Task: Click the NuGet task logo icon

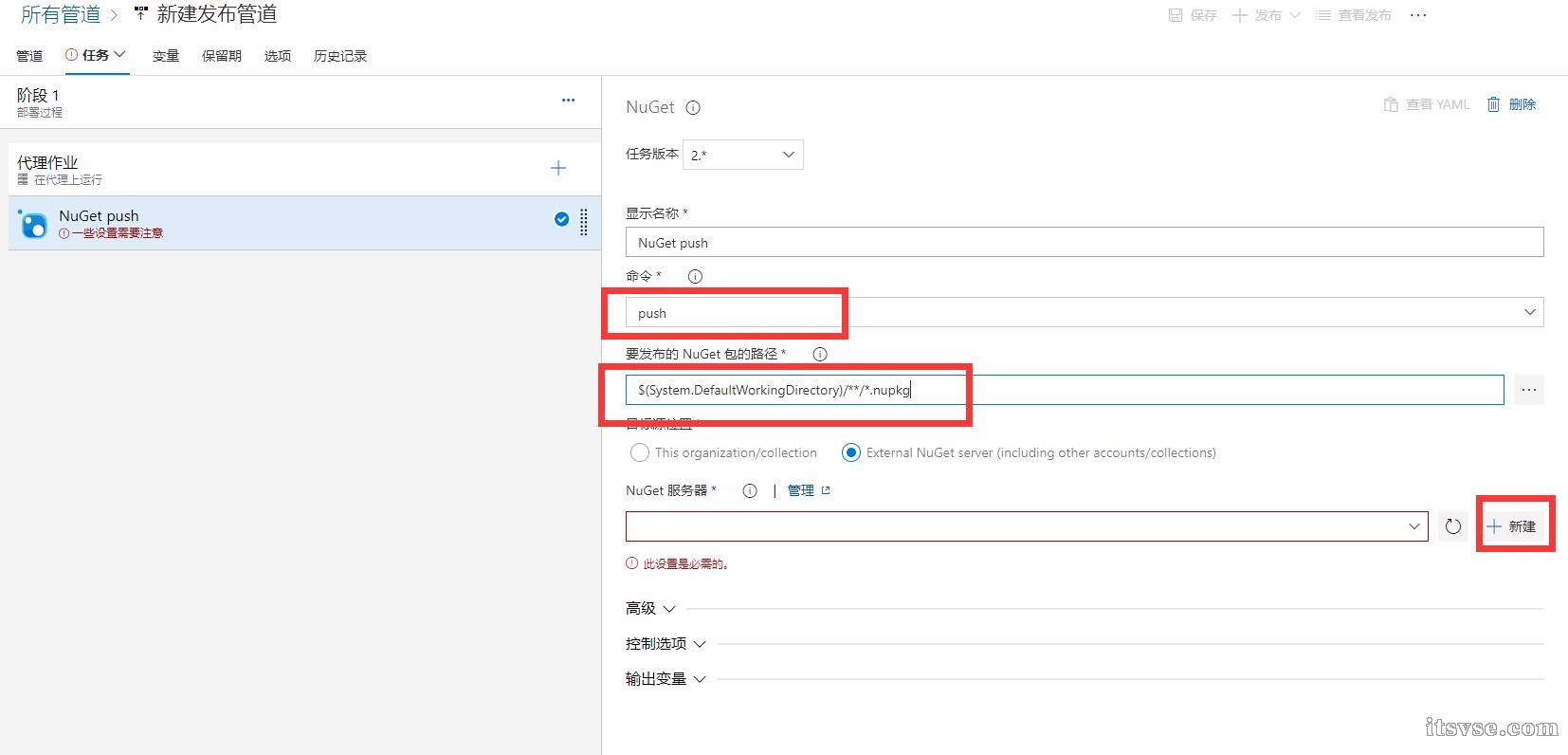Action: [x=33, y=224]
